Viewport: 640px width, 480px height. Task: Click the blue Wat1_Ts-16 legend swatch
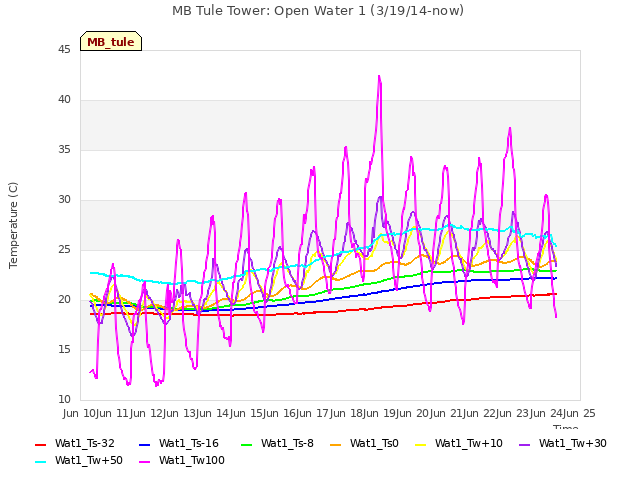tap(144, 444)
